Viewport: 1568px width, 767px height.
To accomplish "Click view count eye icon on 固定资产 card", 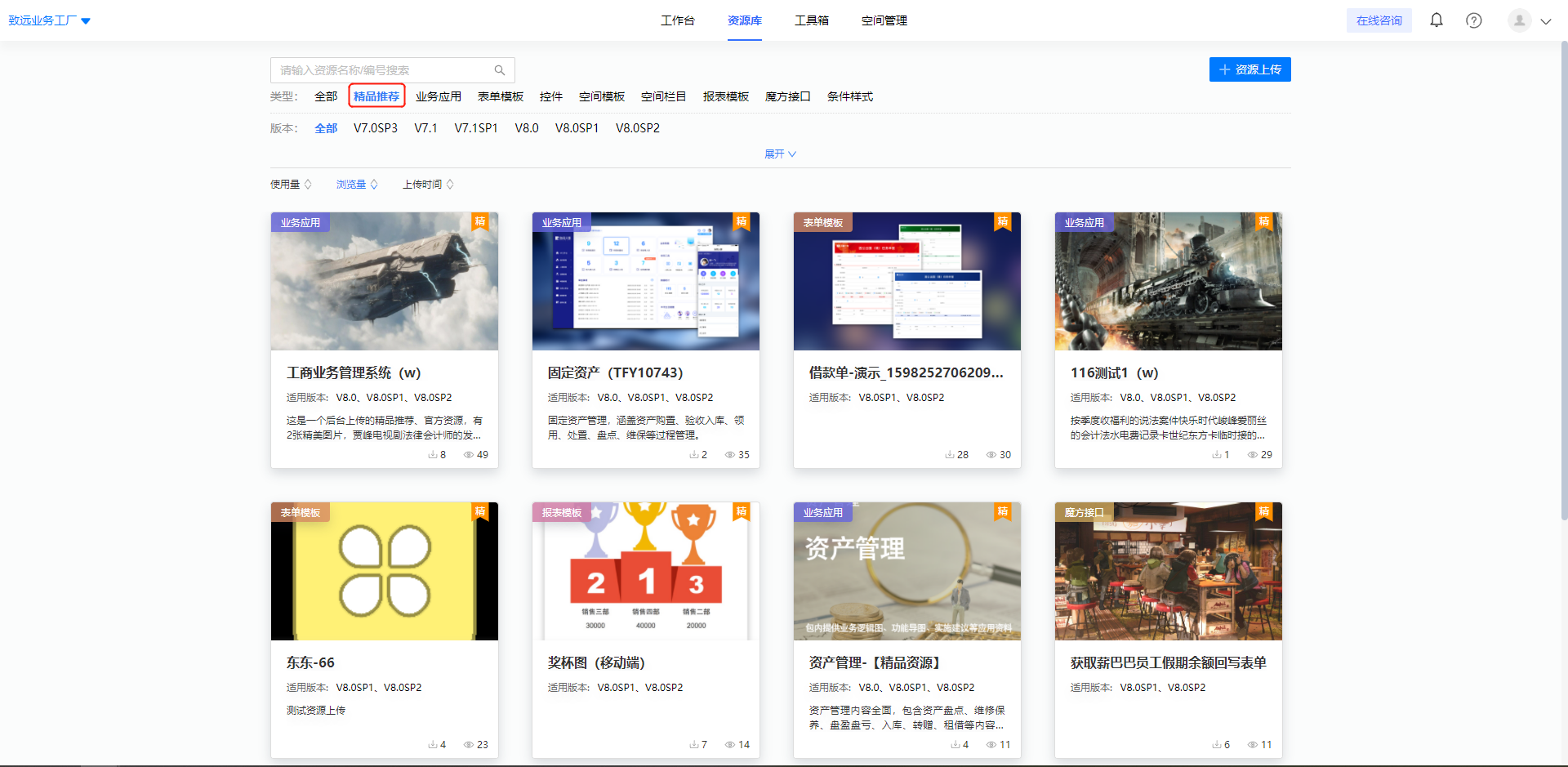I will click(x=730, y=455).
